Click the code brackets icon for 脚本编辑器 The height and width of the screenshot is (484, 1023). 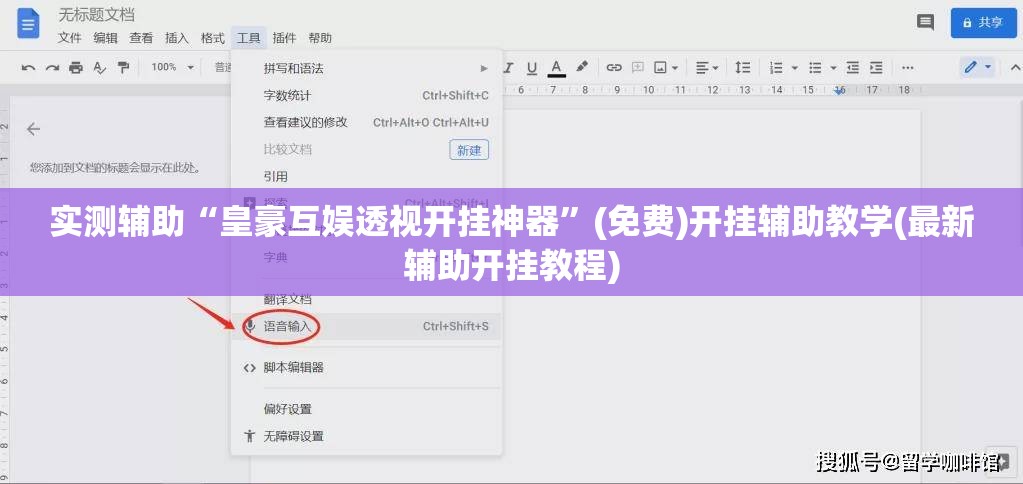(x=249, y=368)
